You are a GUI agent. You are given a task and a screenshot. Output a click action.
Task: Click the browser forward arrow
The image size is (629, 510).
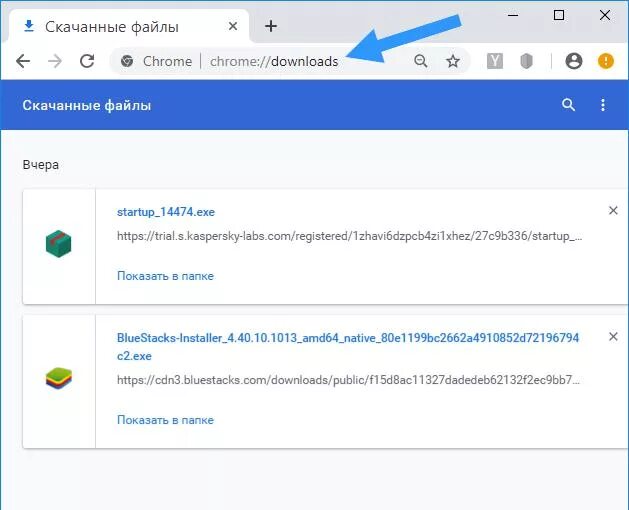[55, 61]
